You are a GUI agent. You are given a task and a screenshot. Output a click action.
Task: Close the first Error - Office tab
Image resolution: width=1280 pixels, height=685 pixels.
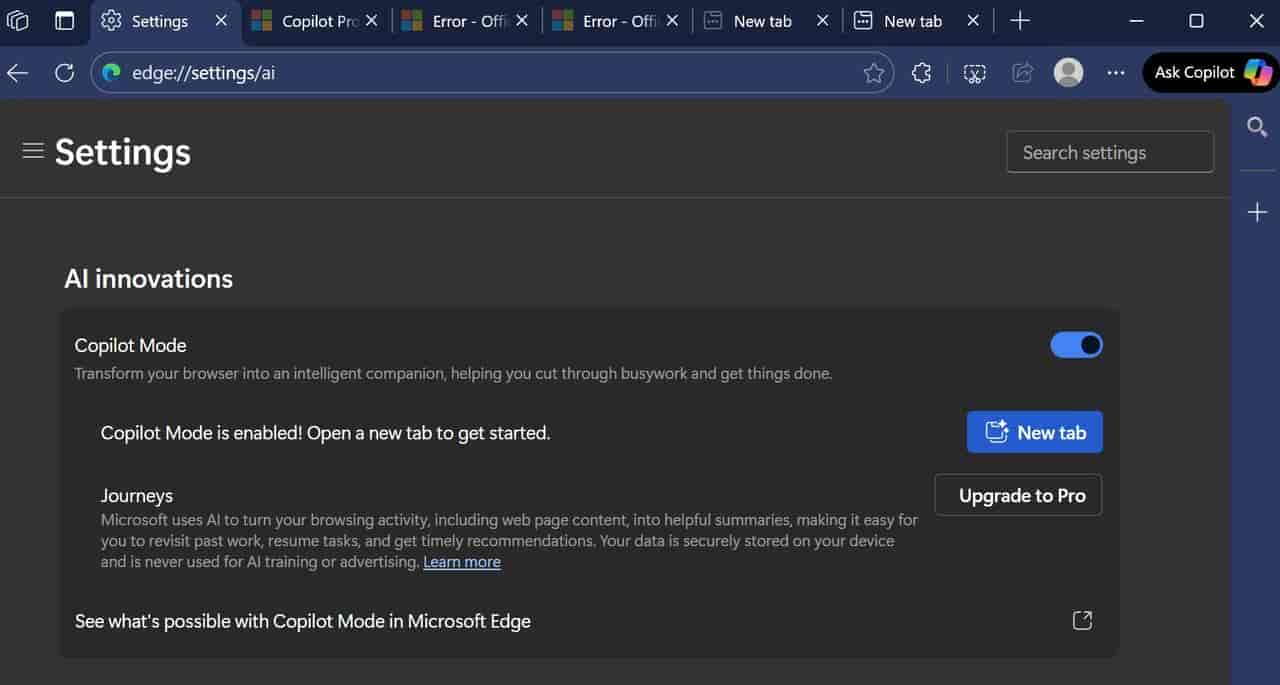522,21
